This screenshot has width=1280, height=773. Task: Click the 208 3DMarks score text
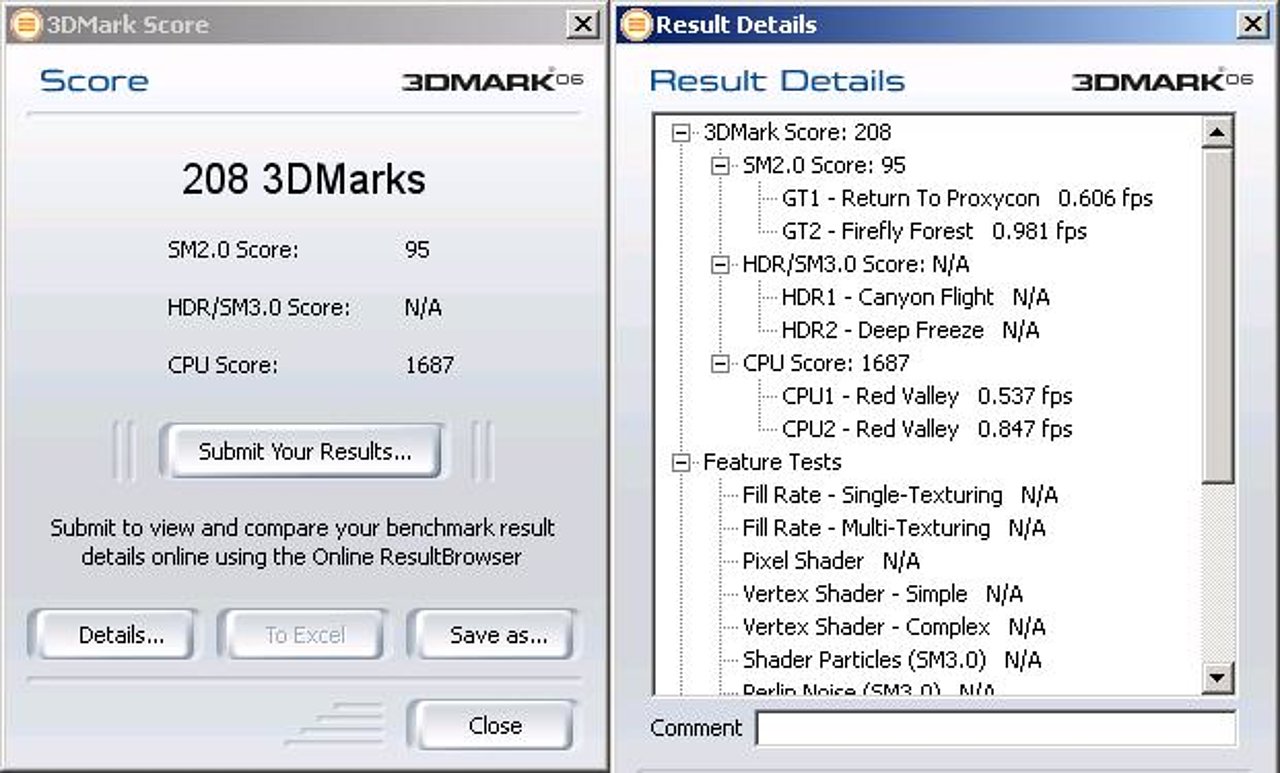[304, 180]
